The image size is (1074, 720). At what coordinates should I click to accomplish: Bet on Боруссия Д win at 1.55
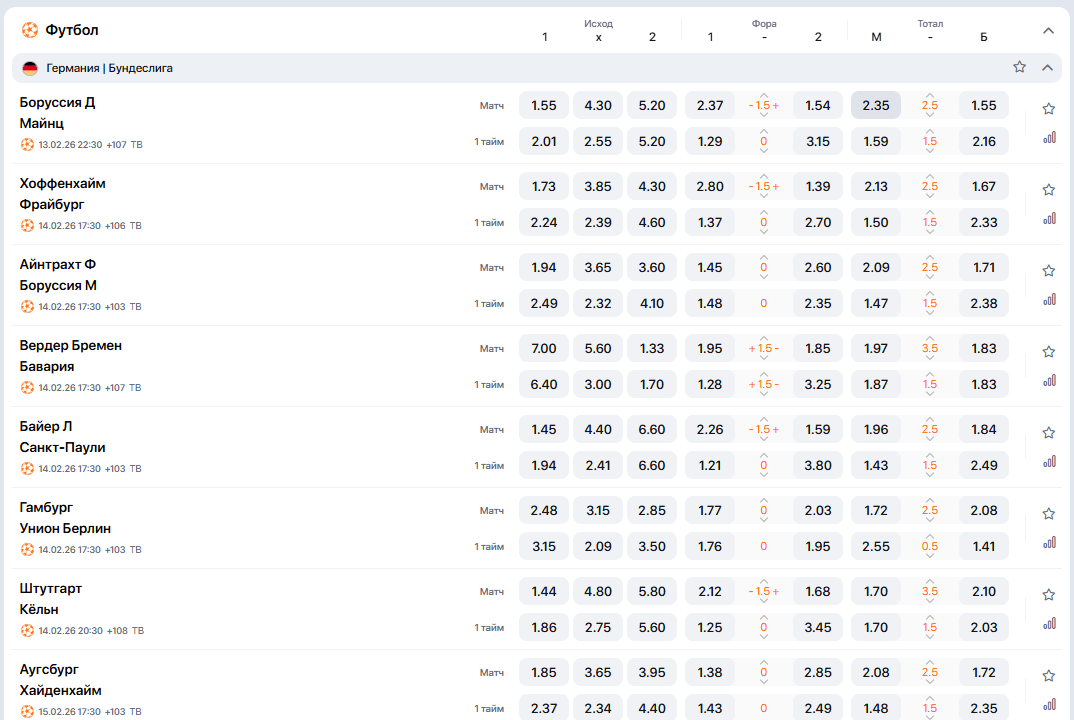point(544,105)
